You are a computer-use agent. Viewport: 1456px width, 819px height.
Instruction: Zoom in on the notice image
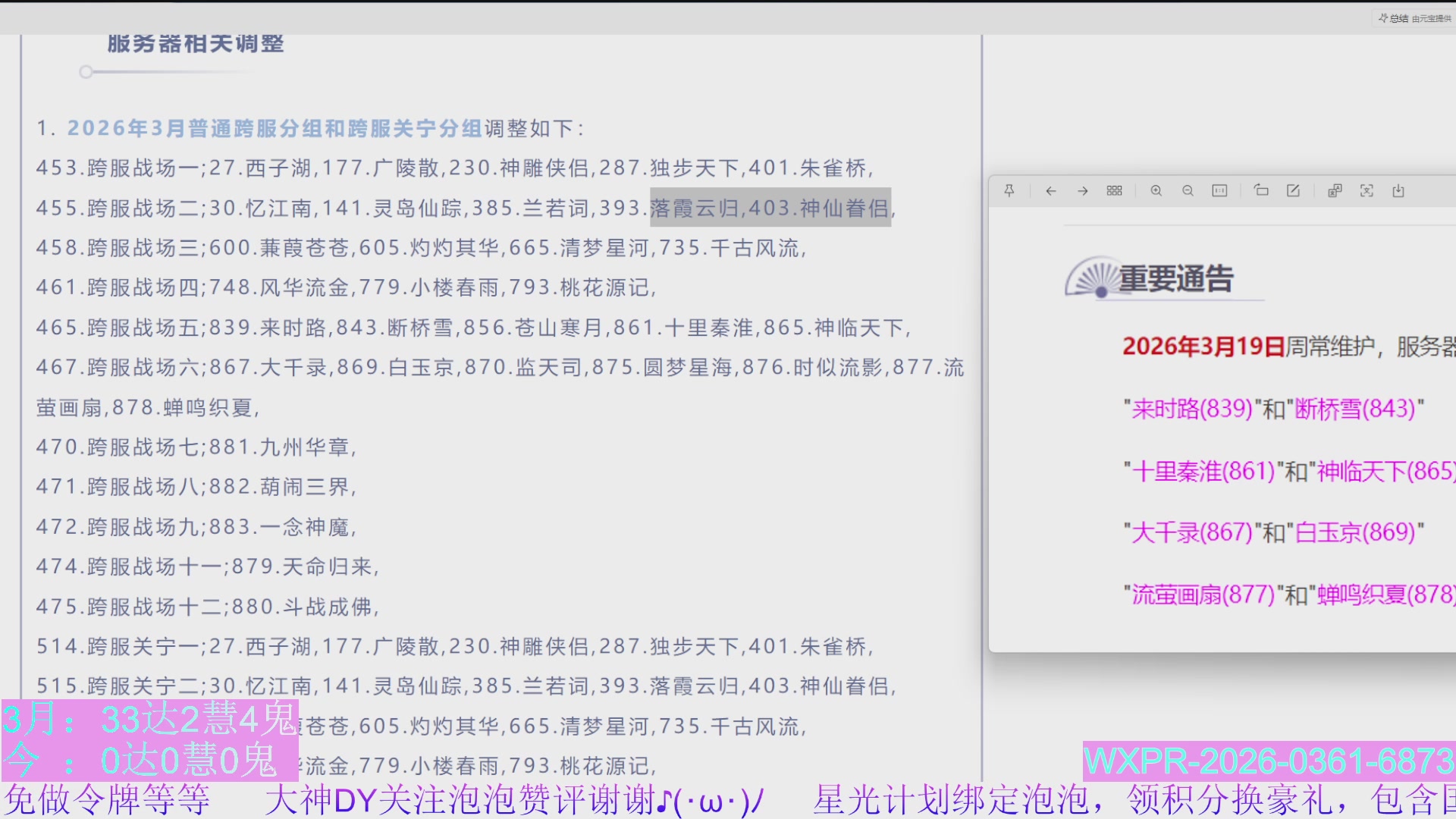[x=1156, y=190]
